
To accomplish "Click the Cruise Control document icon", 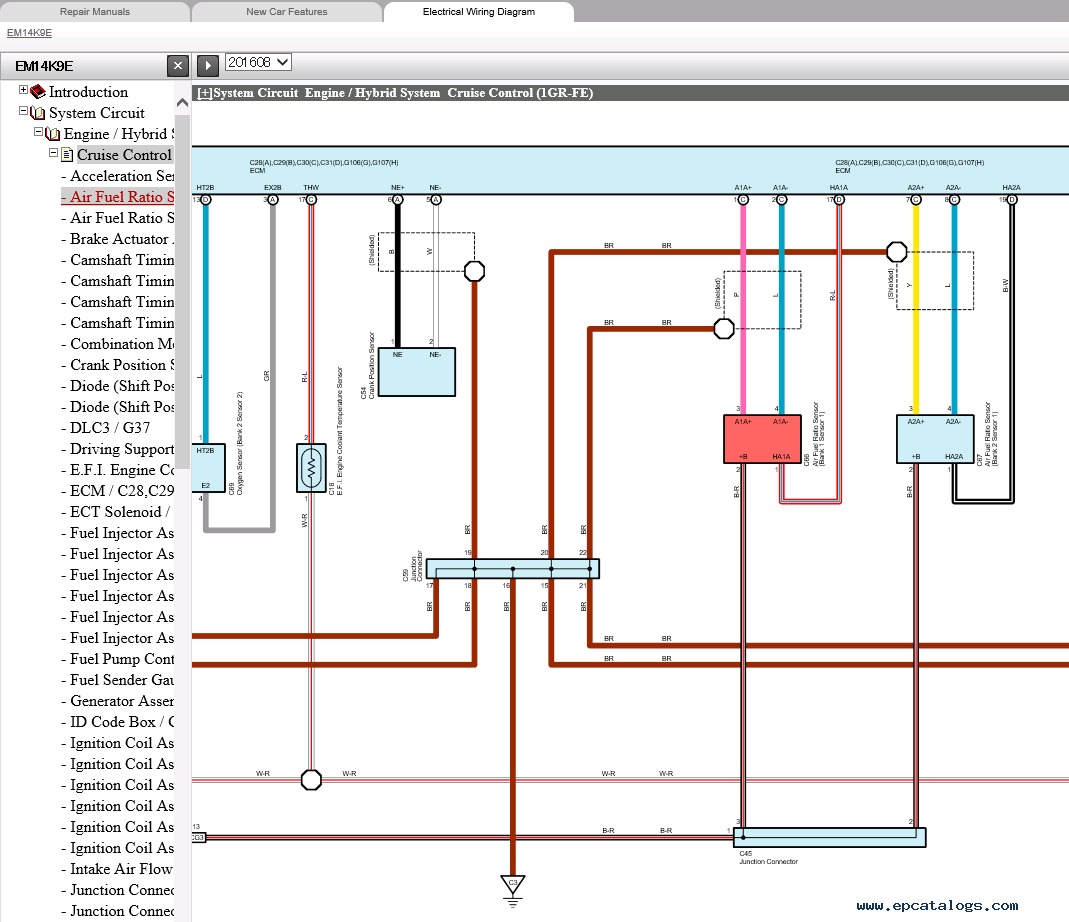I will click(x=67, y=155).
